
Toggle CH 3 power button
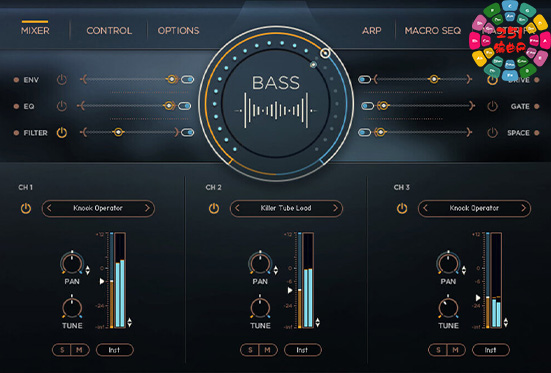coord(402,208)
